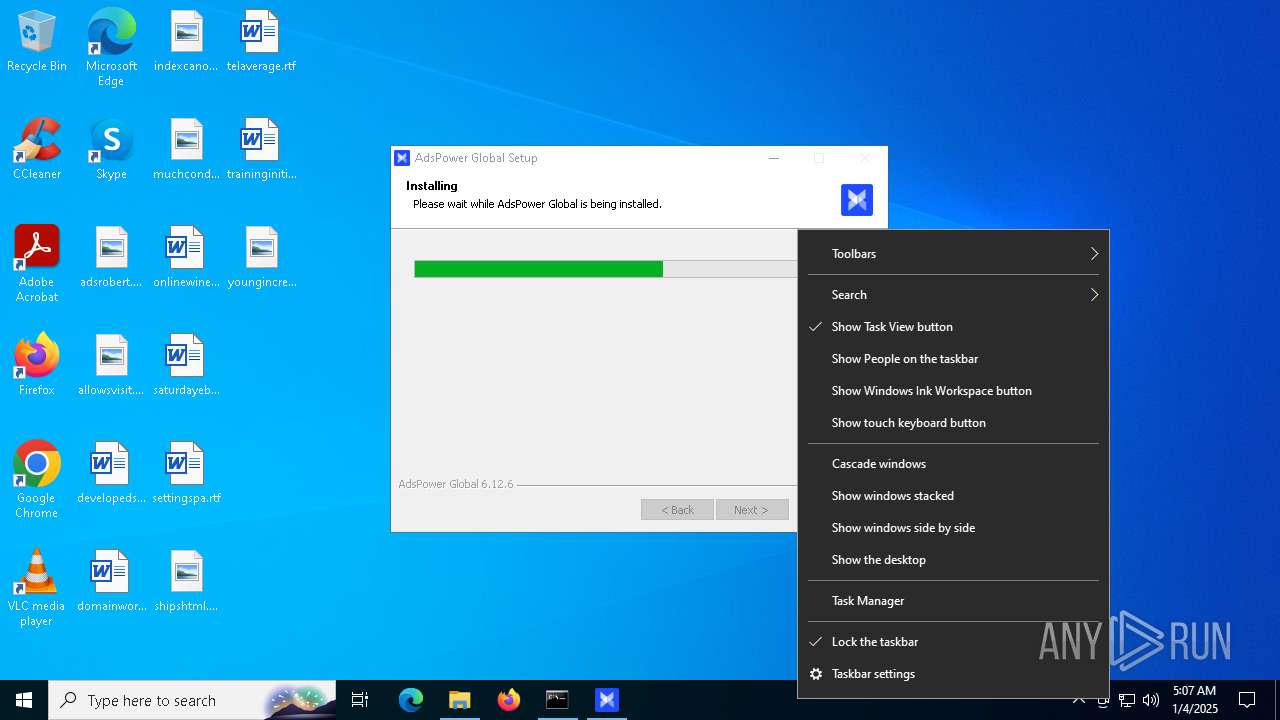Image resolution: width=1280 pixels, height=720 pixels.
Task: Select the indexcano image file icon
Action: tap(186, 42)
